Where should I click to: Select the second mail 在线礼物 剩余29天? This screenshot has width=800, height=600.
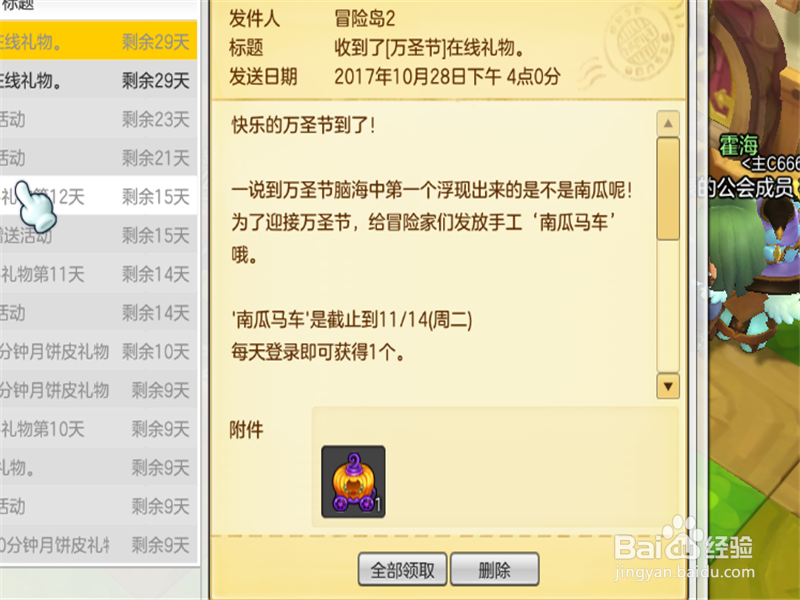tap(98, 80)
